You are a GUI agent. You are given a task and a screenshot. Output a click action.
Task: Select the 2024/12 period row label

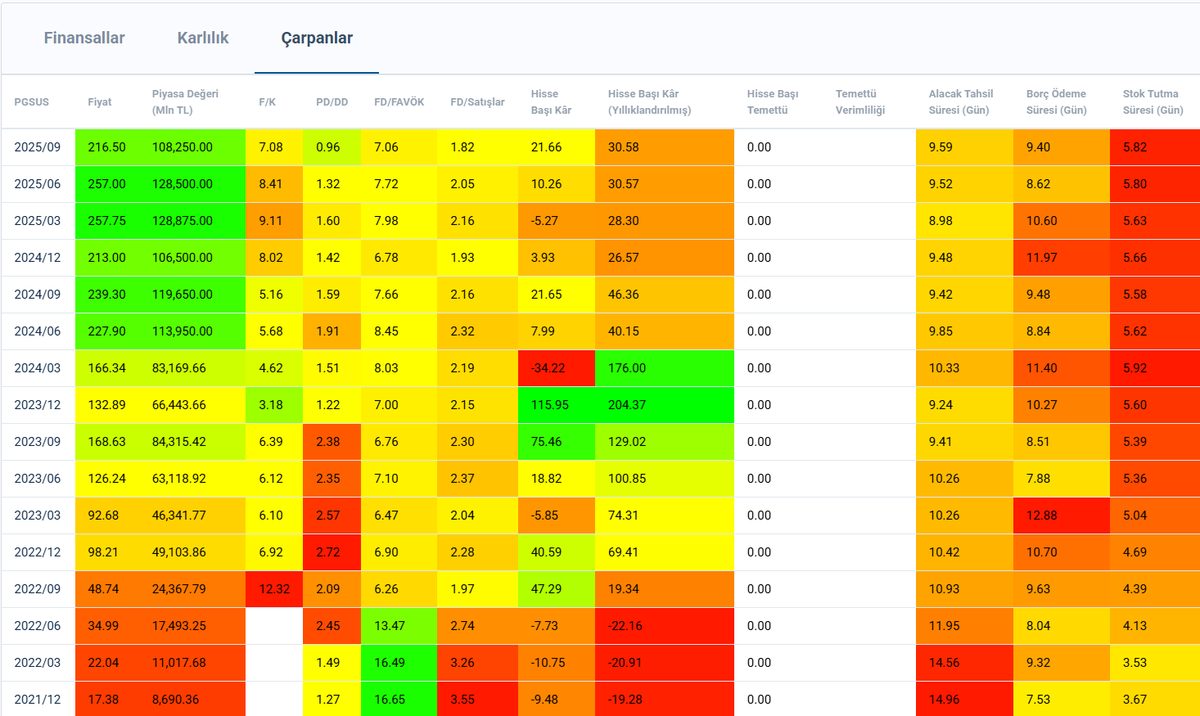[37, 258]
